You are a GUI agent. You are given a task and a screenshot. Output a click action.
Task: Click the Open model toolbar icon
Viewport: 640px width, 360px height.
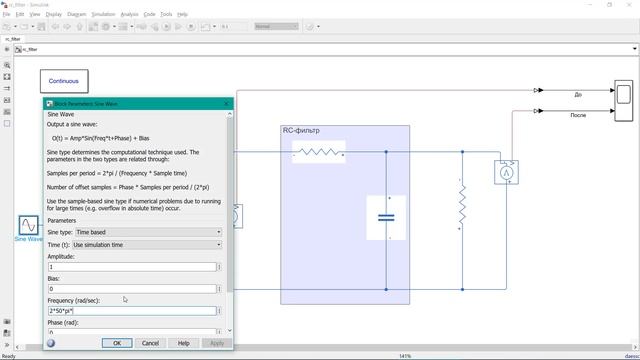(x=24, y=27)
